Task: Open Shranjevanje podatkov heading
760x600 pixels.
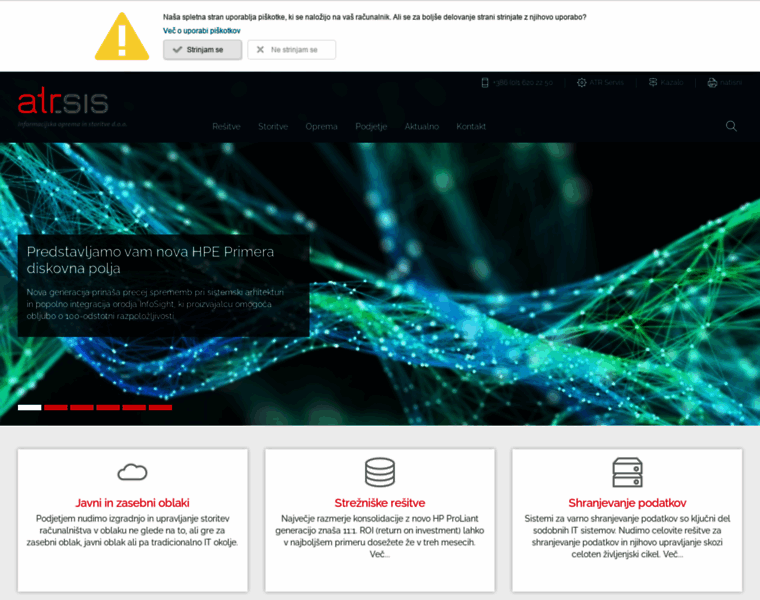Action: [x=628, y=503]
